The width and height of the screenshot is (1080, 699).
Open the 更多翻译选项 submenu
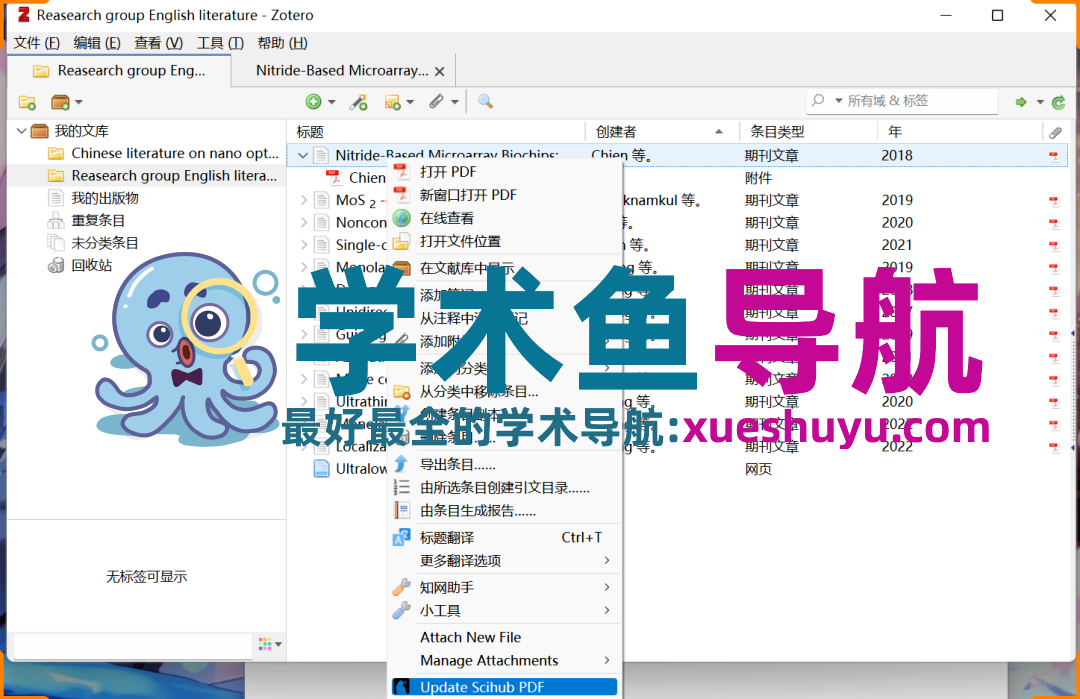(505, 561)
